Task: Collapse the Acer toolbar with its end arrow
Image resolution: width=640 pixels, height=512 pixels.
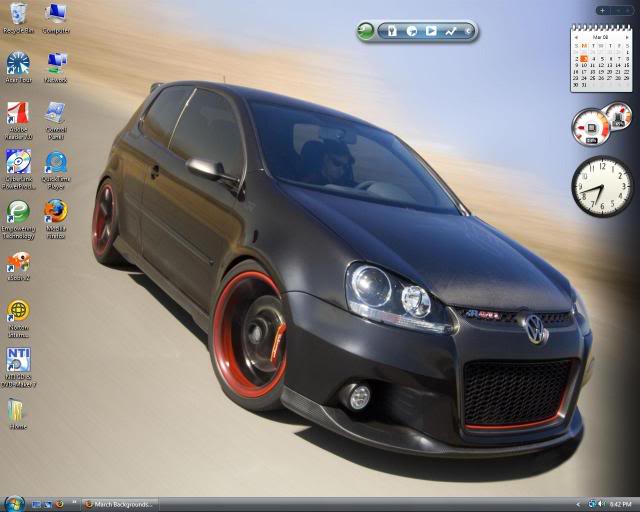Action: (x=469, y=31)
